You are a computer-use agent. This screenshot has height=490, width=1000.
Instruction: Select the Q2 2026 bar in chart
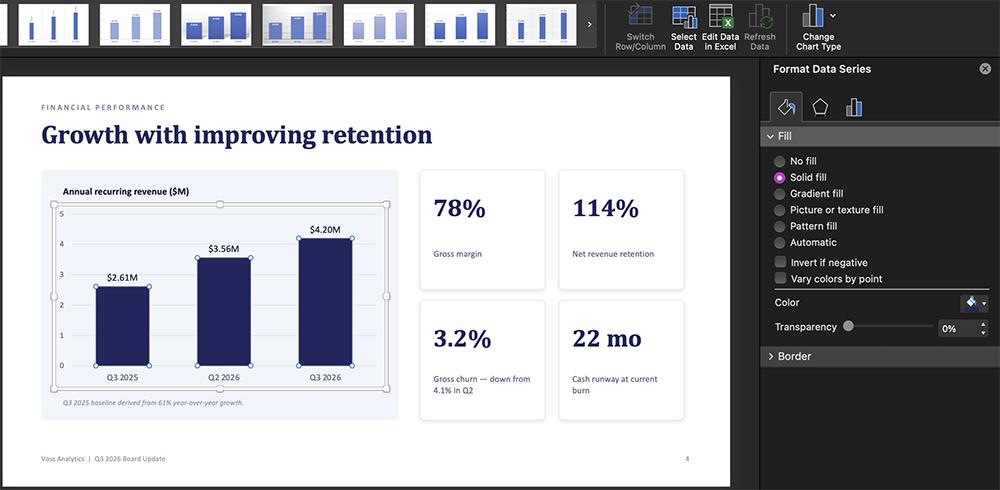click(x=224, y=311)
